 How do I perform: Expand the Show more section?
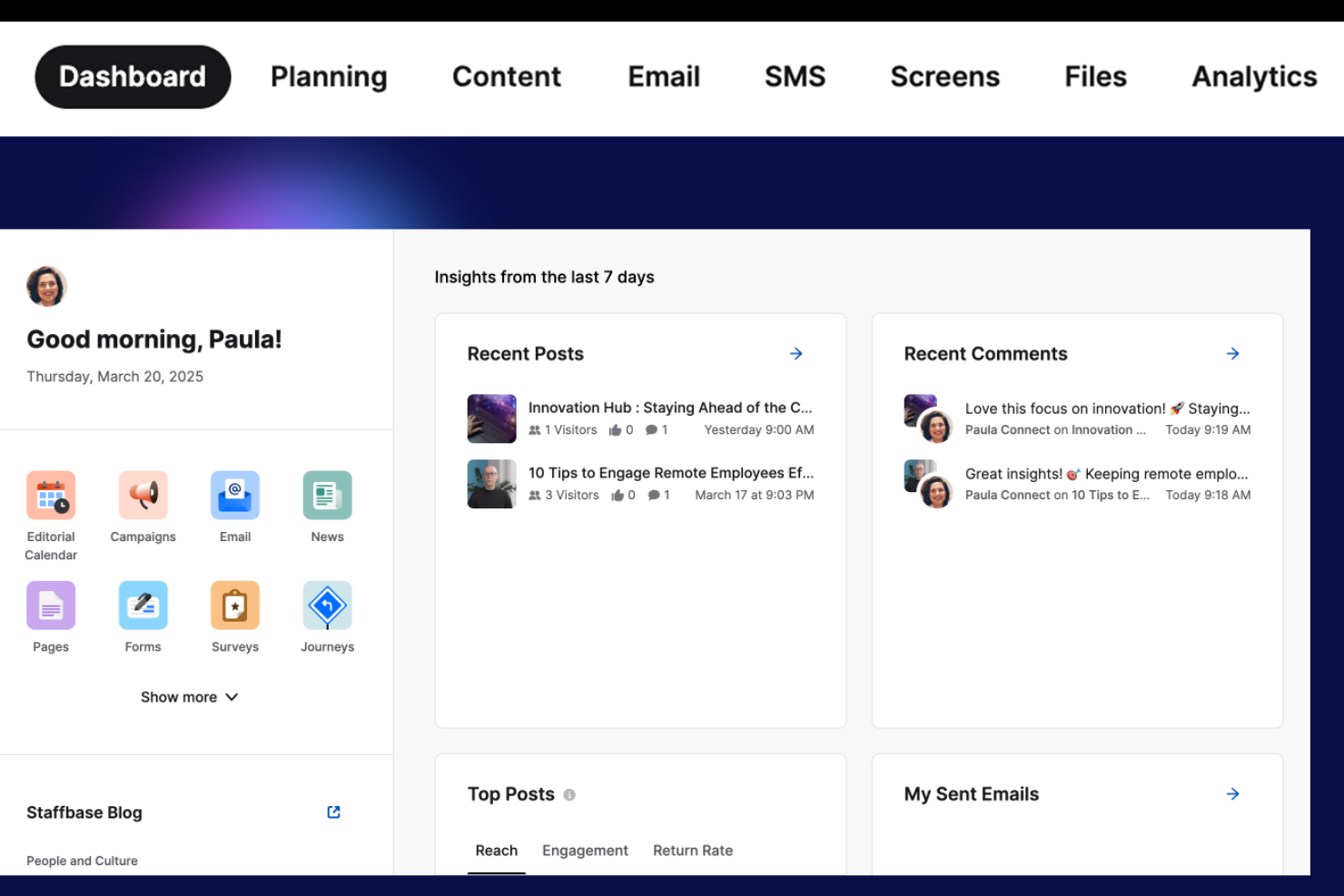pos(190,696)
